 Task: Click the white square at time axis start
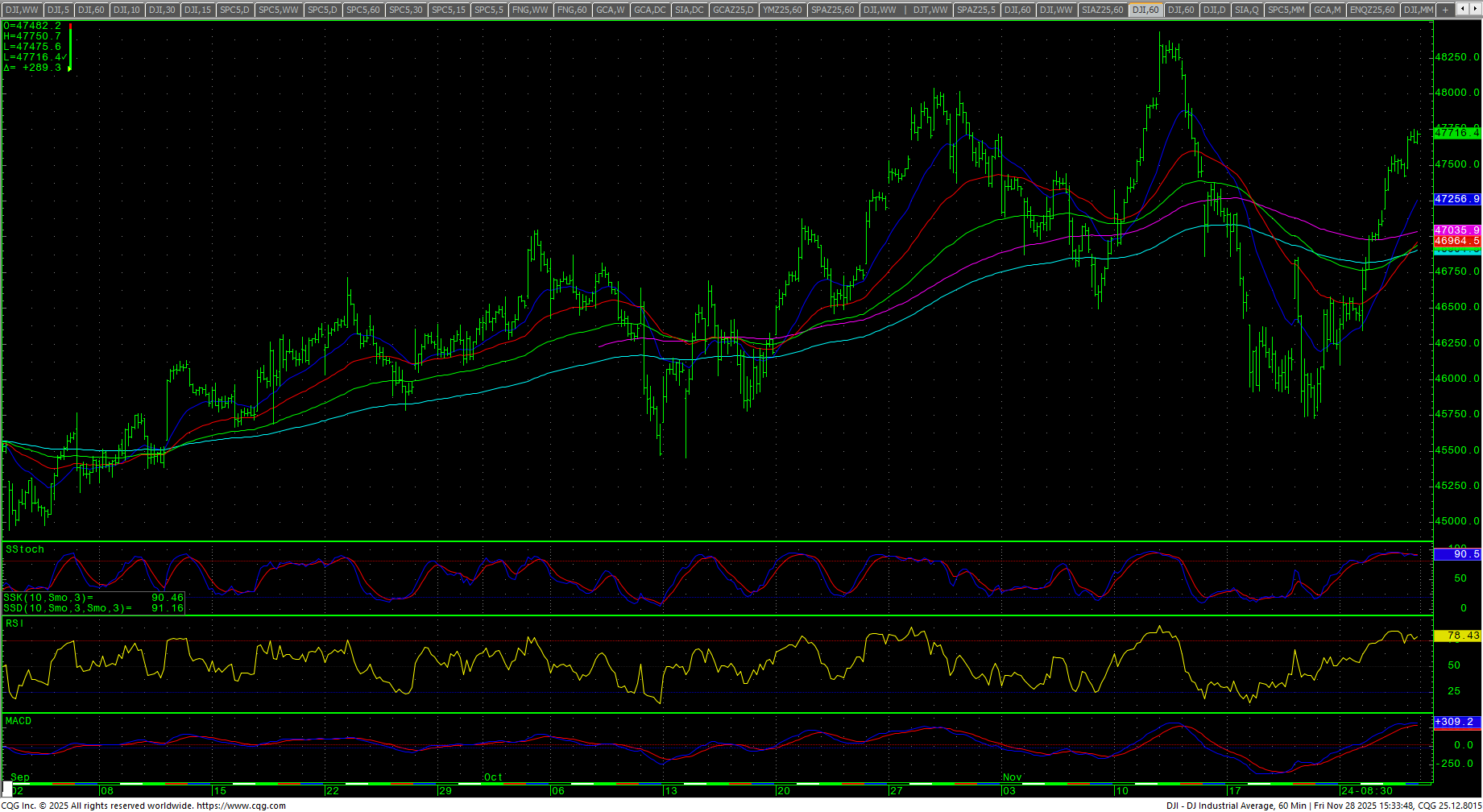(x=7, y=790)
